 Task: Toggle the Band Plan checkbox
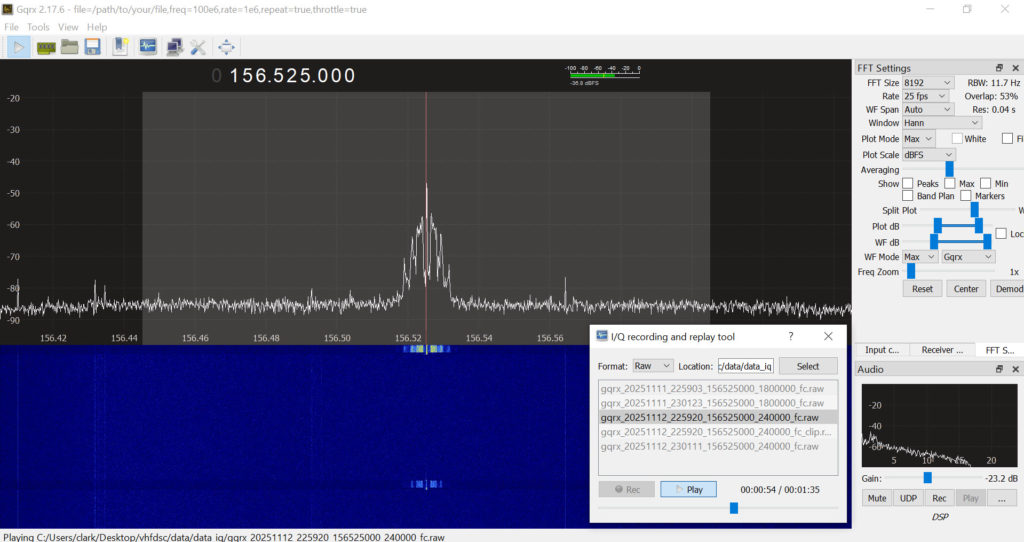[908, 196]
